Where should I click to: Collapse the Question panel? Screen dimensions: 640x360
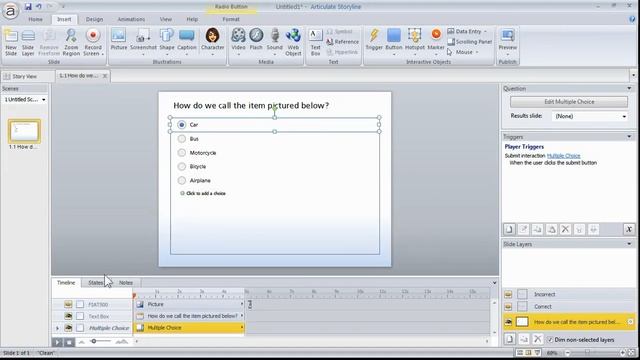[629, 89]
